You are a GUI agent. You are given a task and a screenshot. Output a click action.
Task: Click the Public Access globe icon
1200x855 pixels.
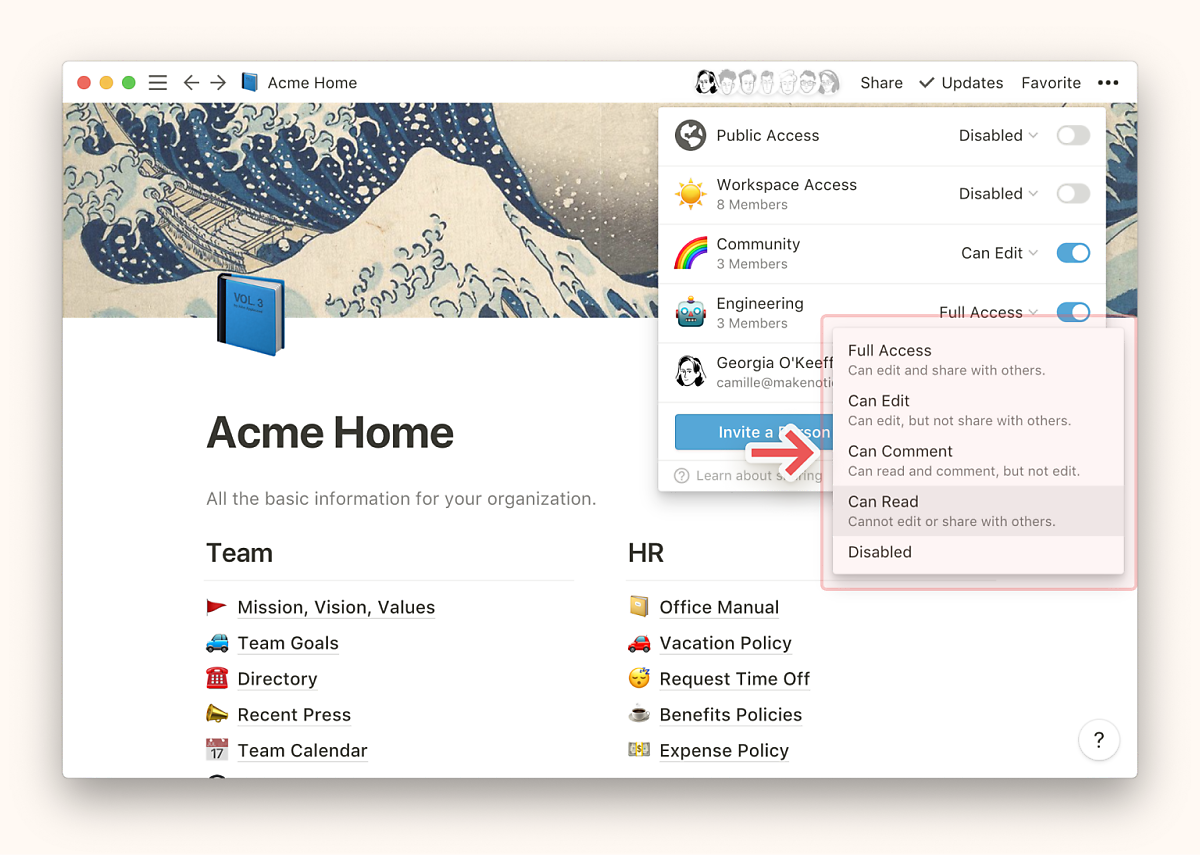pyautogui.click(x=690, y=135)
